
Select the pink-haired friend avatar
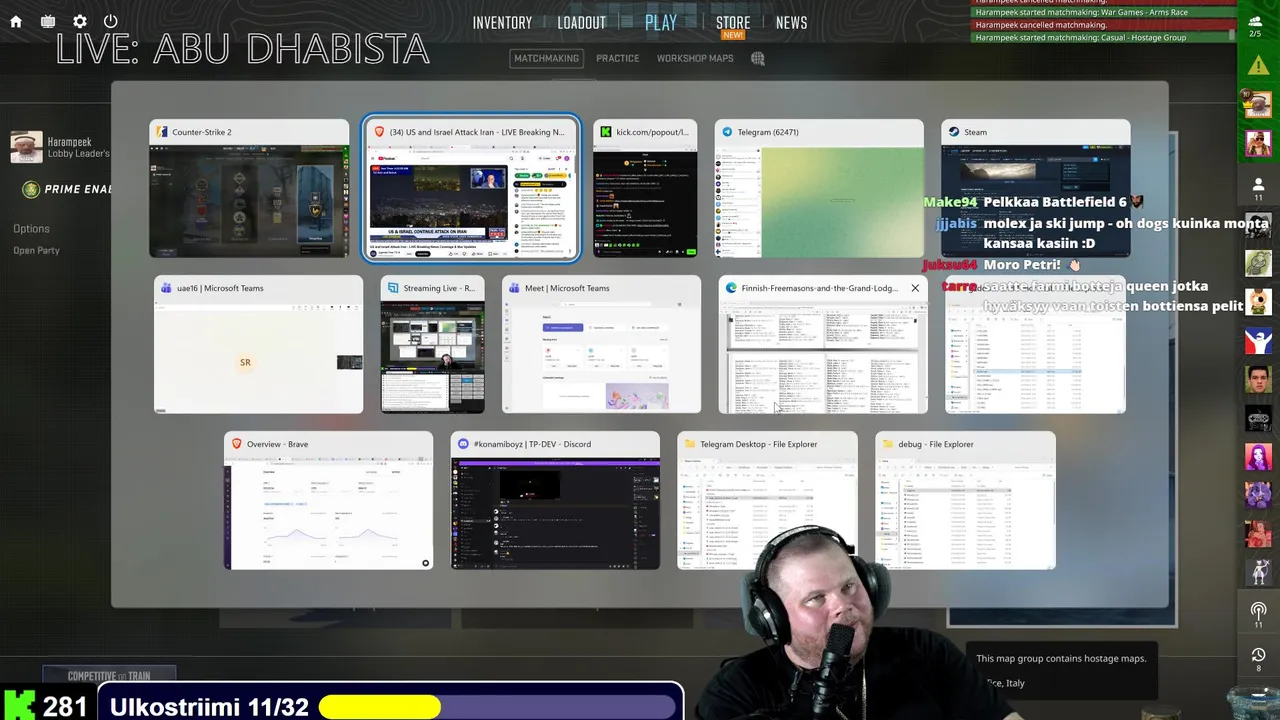tap(1258, 456)
